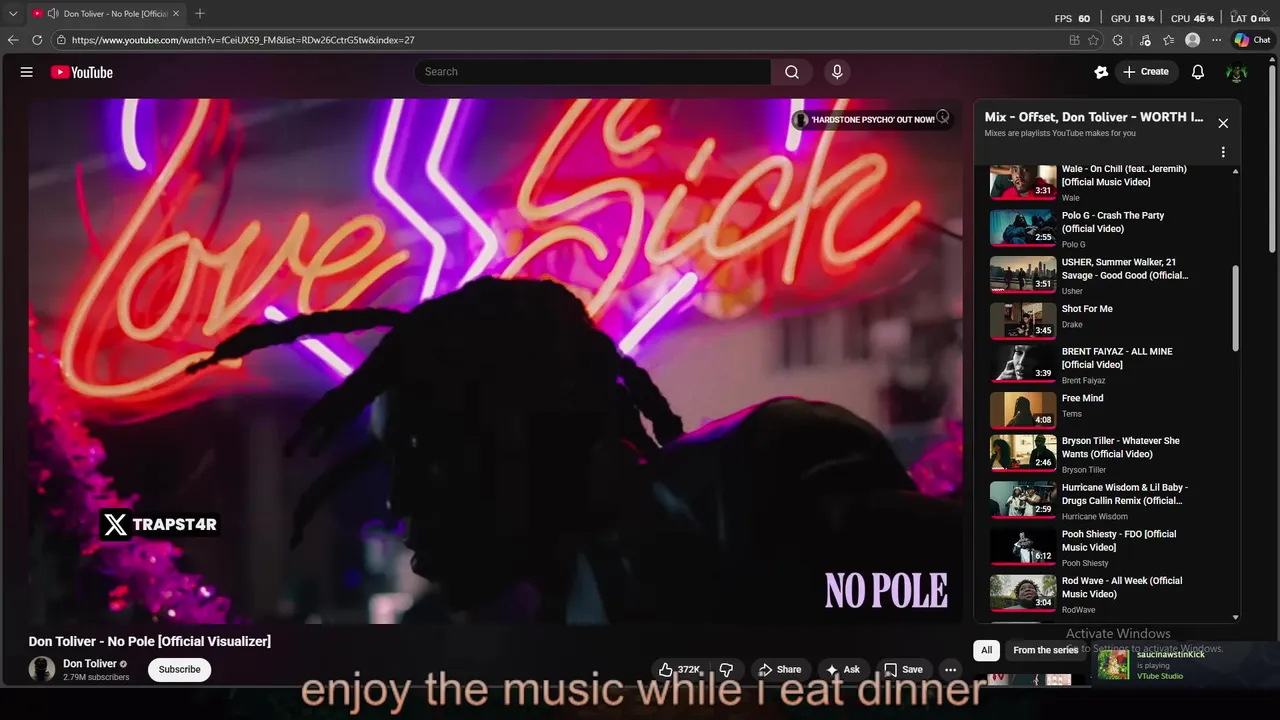Image resolution: width=1280 pixels, height=720 pixels.
Task: Open the Create menu
Action: point(1146,72)
